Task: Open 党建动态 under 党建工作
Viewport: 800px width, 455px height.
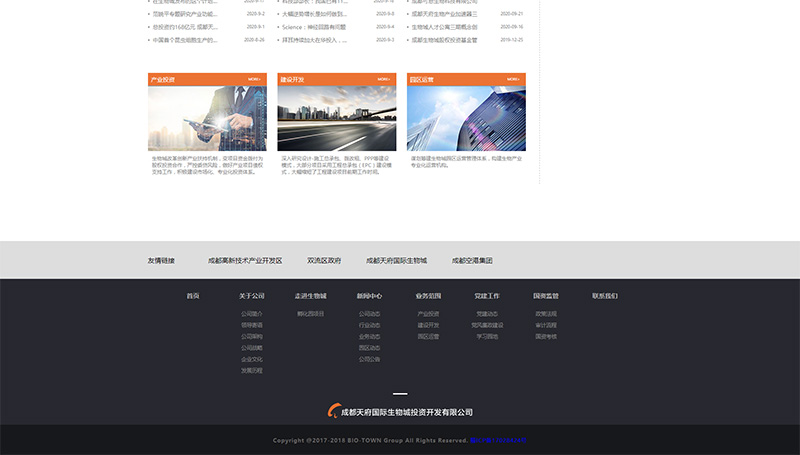Action: [487, 314]
